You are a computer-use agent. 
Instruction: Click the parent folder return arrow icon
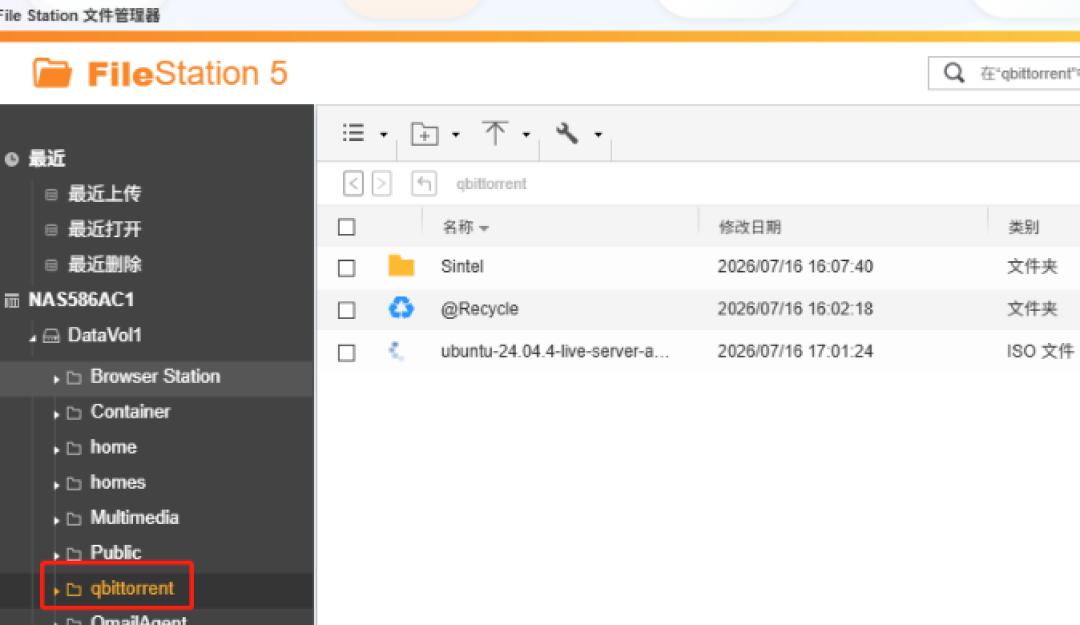[x=424, y=184]
